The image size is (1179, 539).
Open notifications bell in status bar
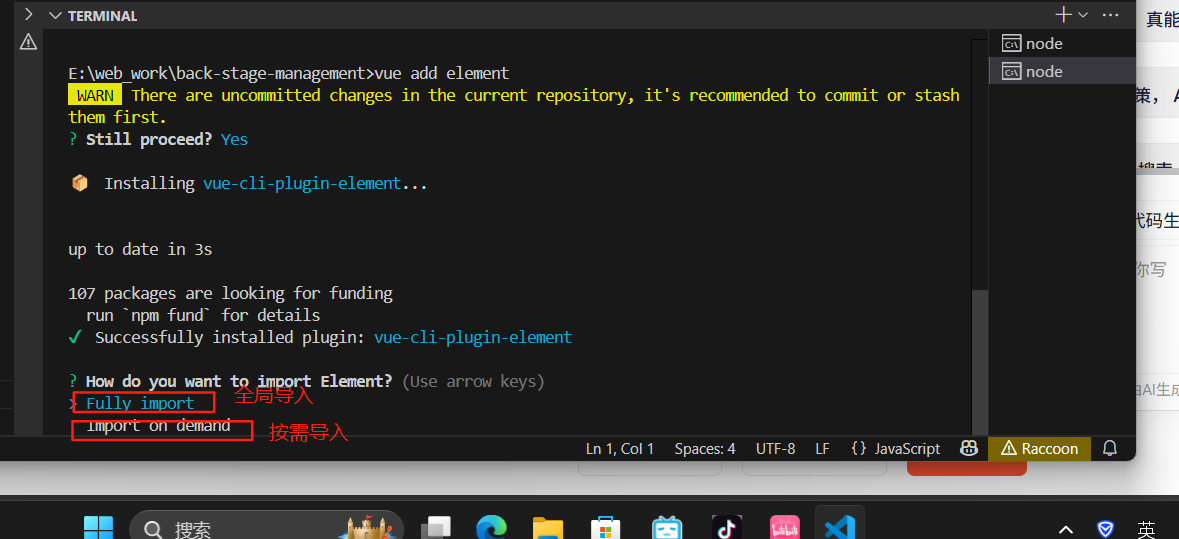tap(1109, 449)
